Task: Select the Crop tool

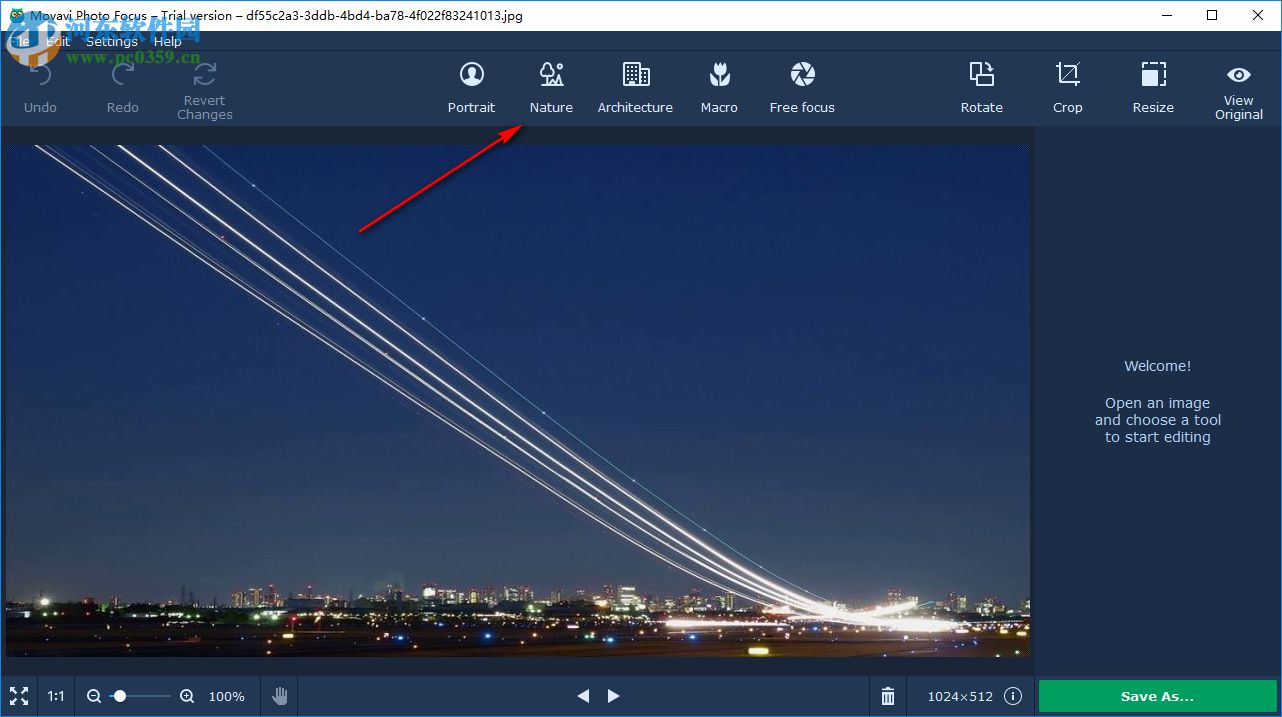Action: pos(1067,87)
